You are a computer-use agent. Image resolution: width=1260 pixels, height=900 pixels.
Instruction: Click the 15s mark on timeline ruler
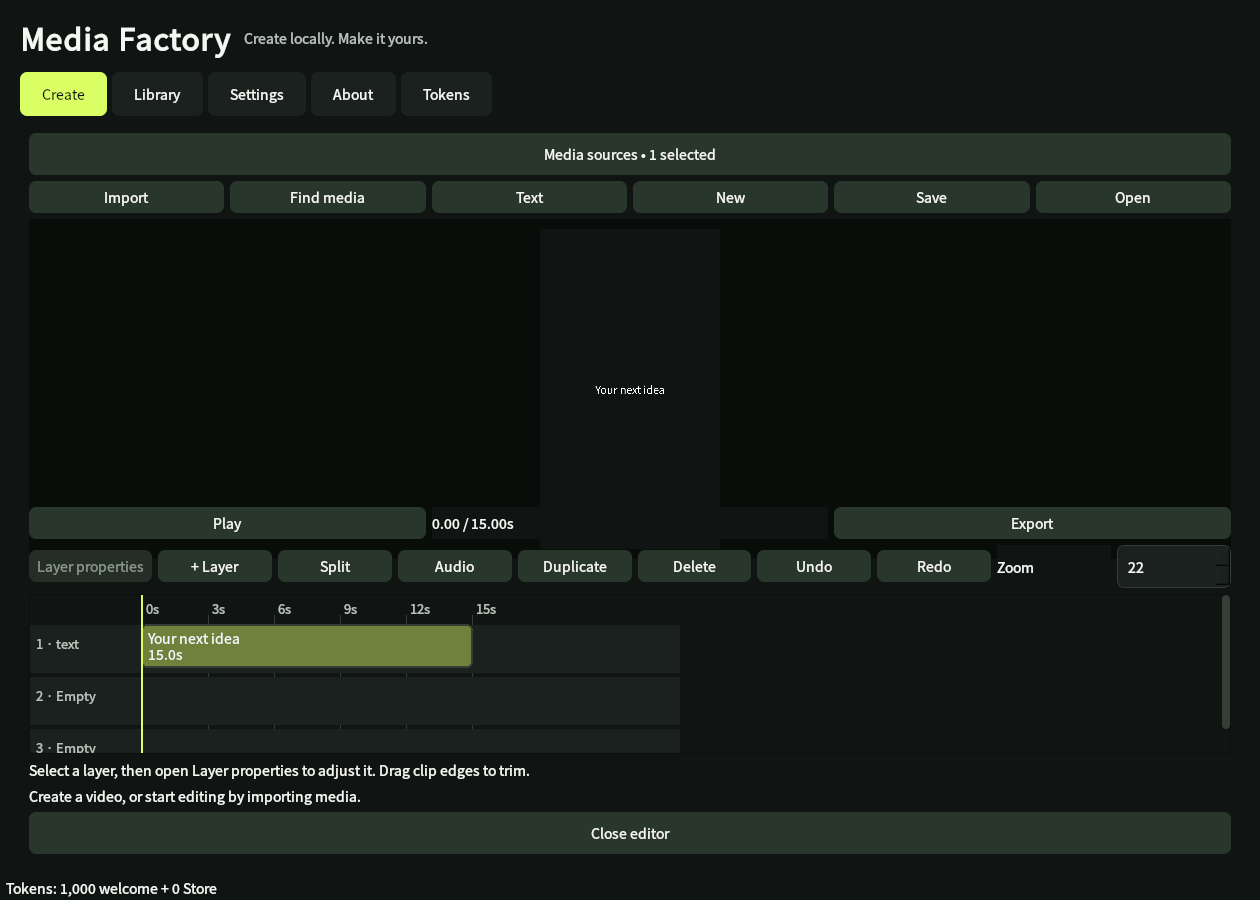486,609
